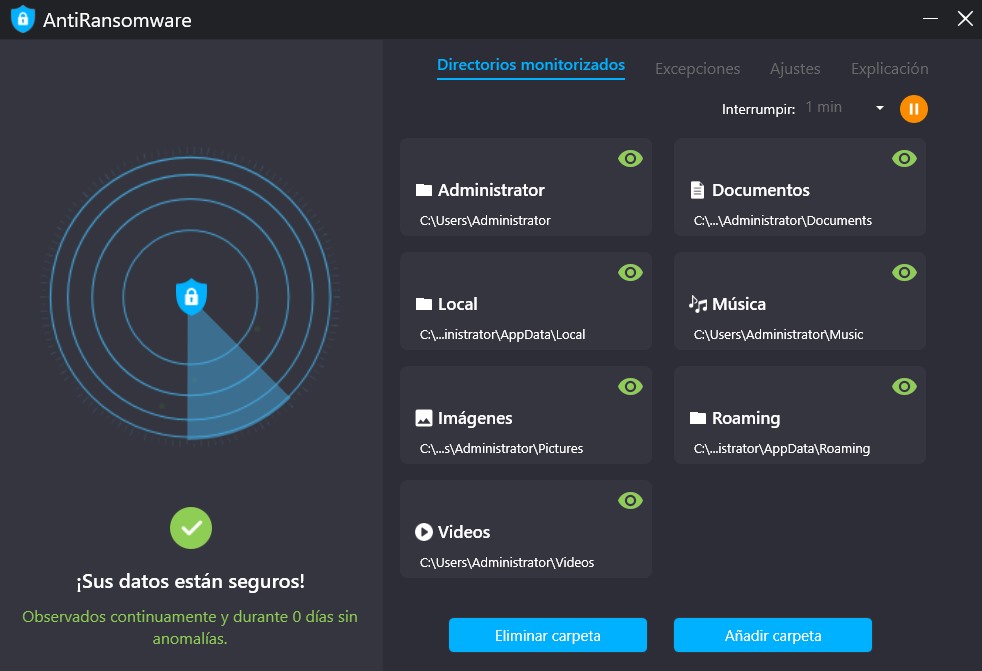Toggle monitoring eye on Administrator folder

click(x=630, y=158)
